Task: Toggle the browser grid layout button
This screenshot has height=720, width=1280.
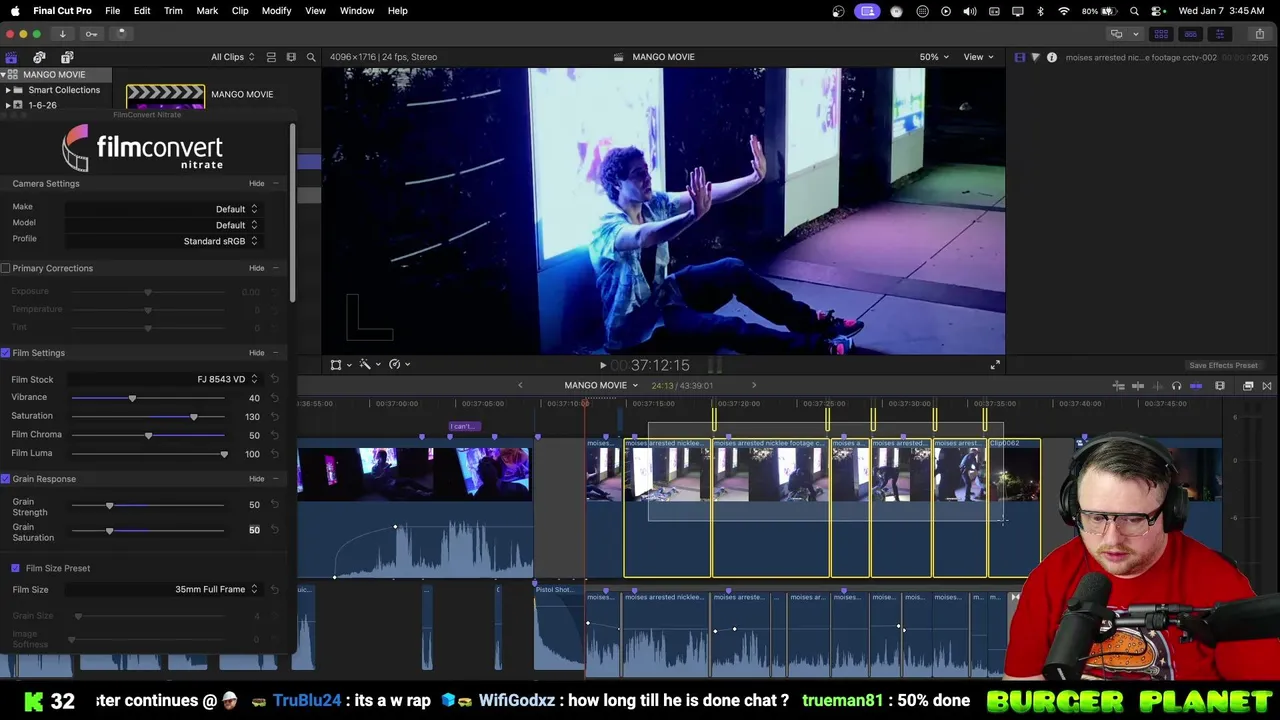Action: click(1161, 33)
